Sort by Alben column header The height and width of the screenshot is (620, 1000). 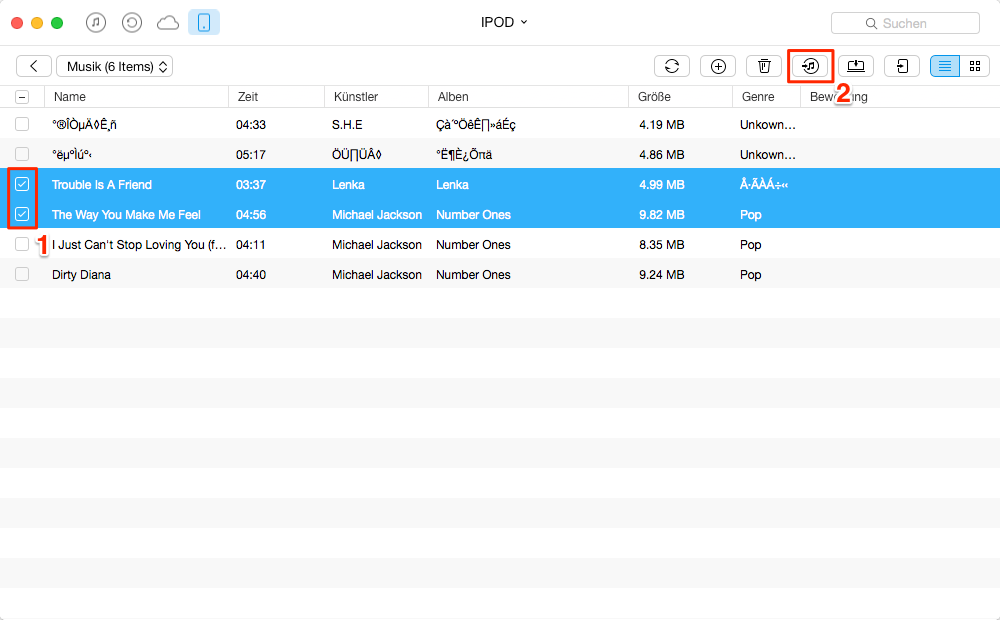[529, 97]
